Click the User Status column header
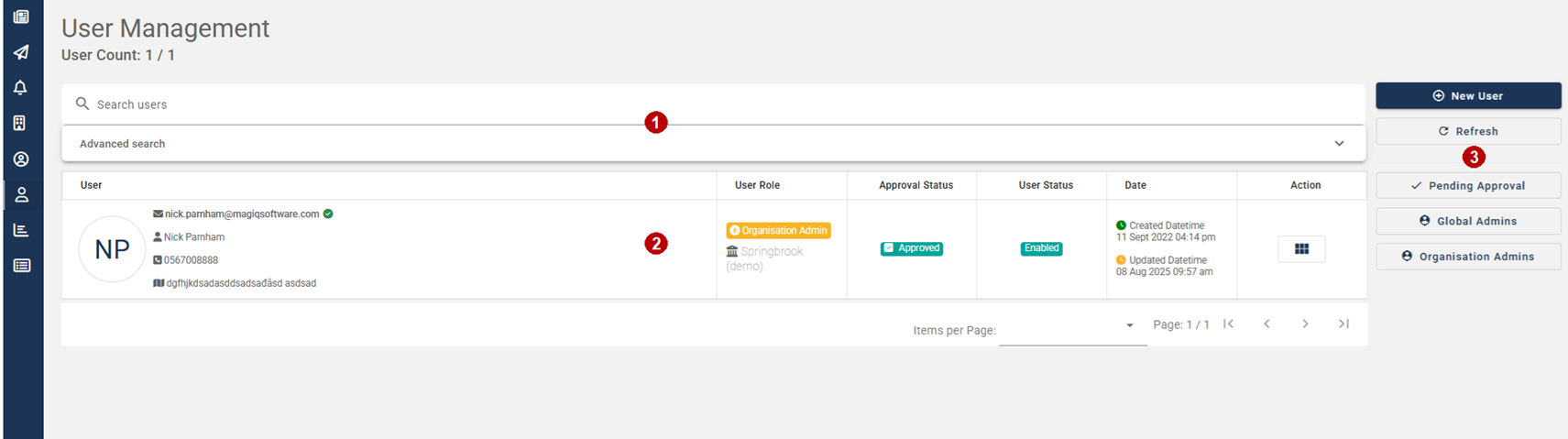 tap(1046, 185)
